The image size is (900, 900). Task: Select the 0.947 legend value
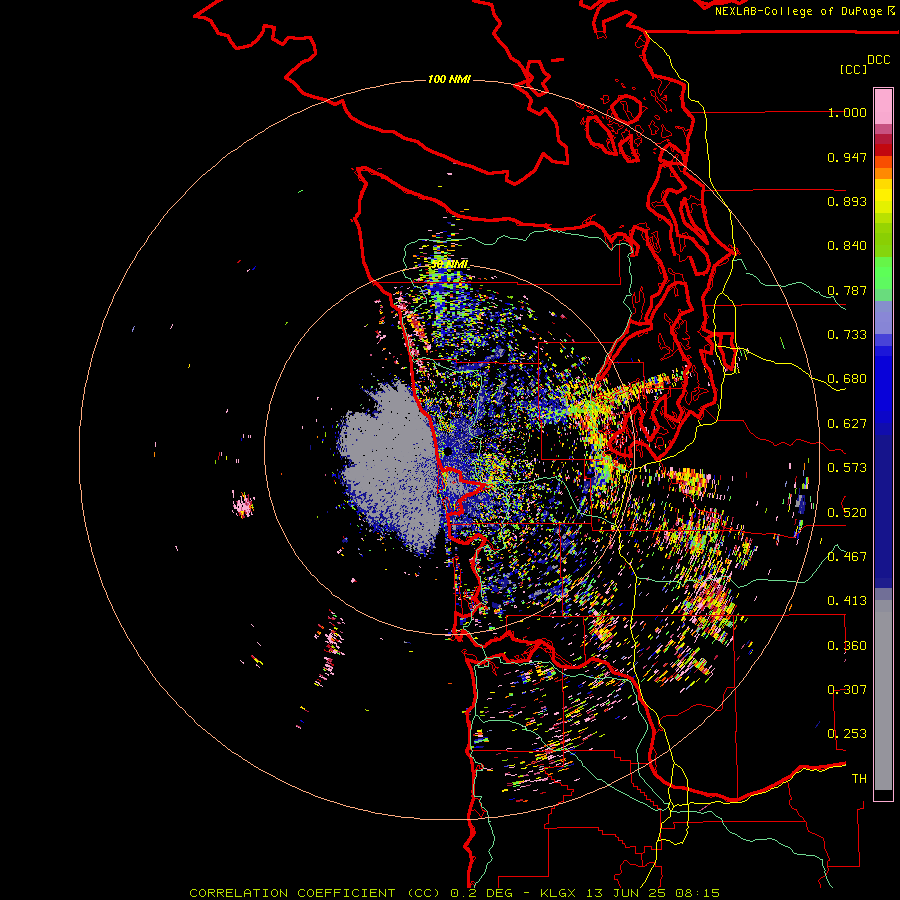coord(847,157)
